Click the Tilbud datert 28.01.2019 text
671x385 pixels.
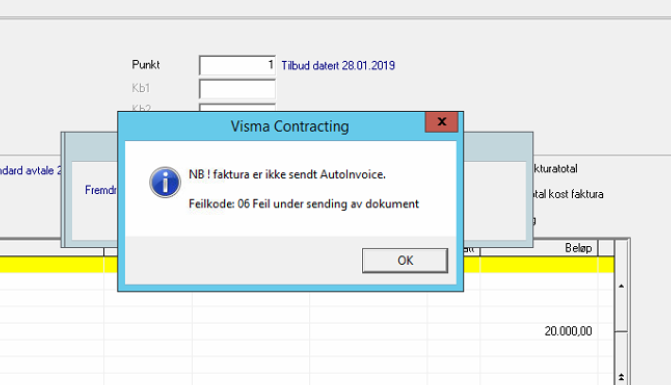[x=338, y=66]
